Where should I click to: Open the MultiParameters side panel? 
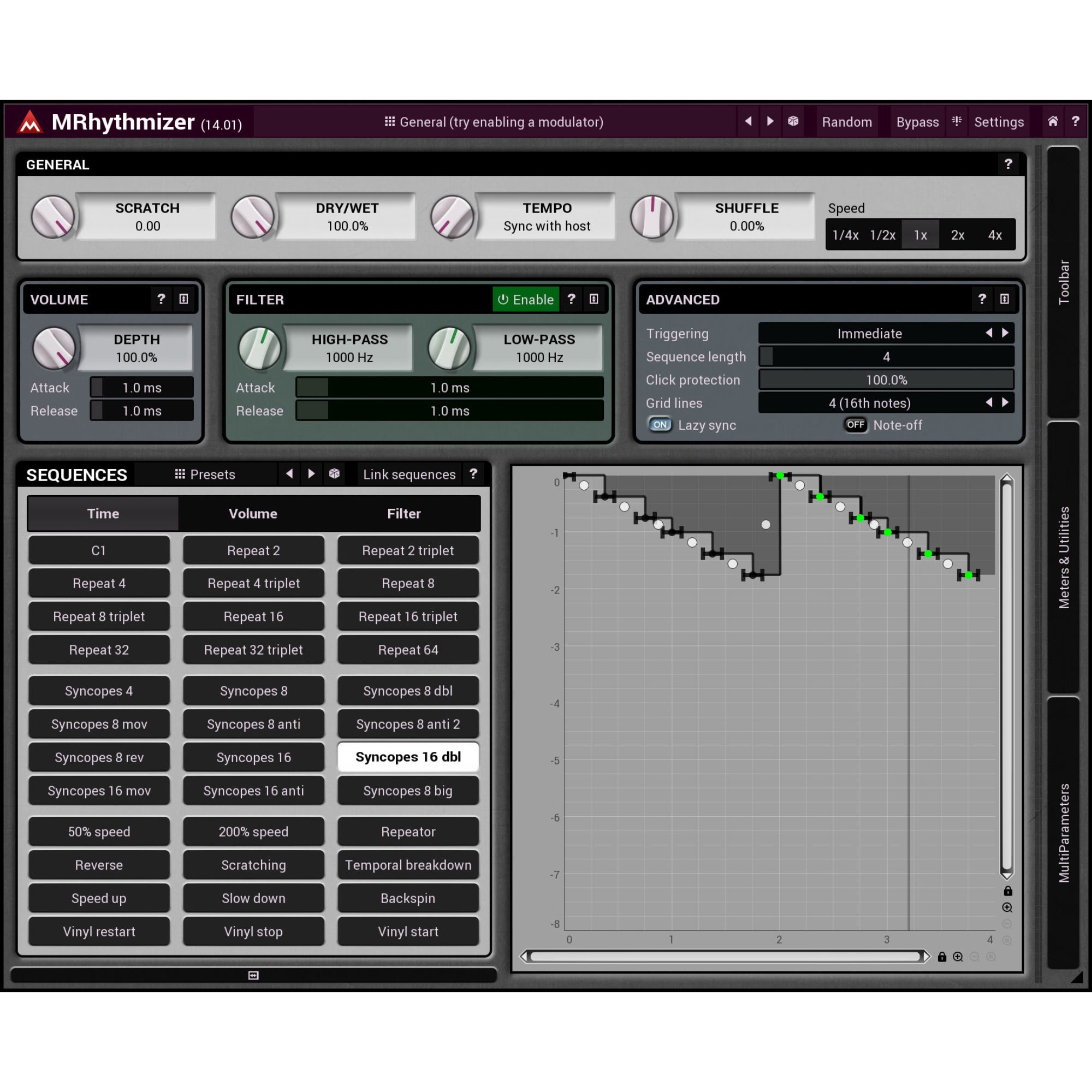pos(1063,833)
